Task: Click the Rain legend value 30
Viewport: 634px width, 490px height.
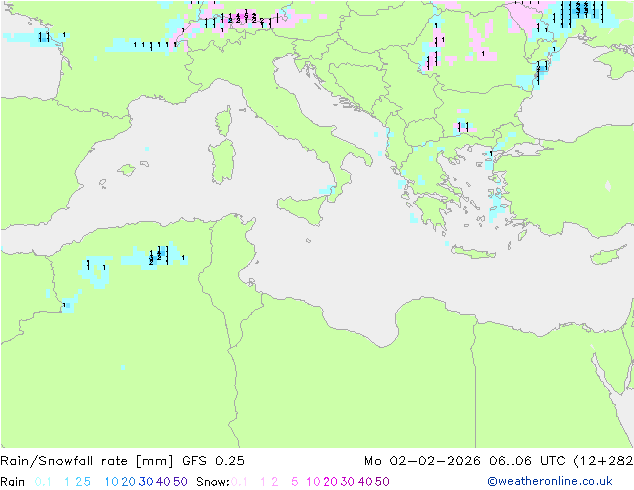Action: 146,482
